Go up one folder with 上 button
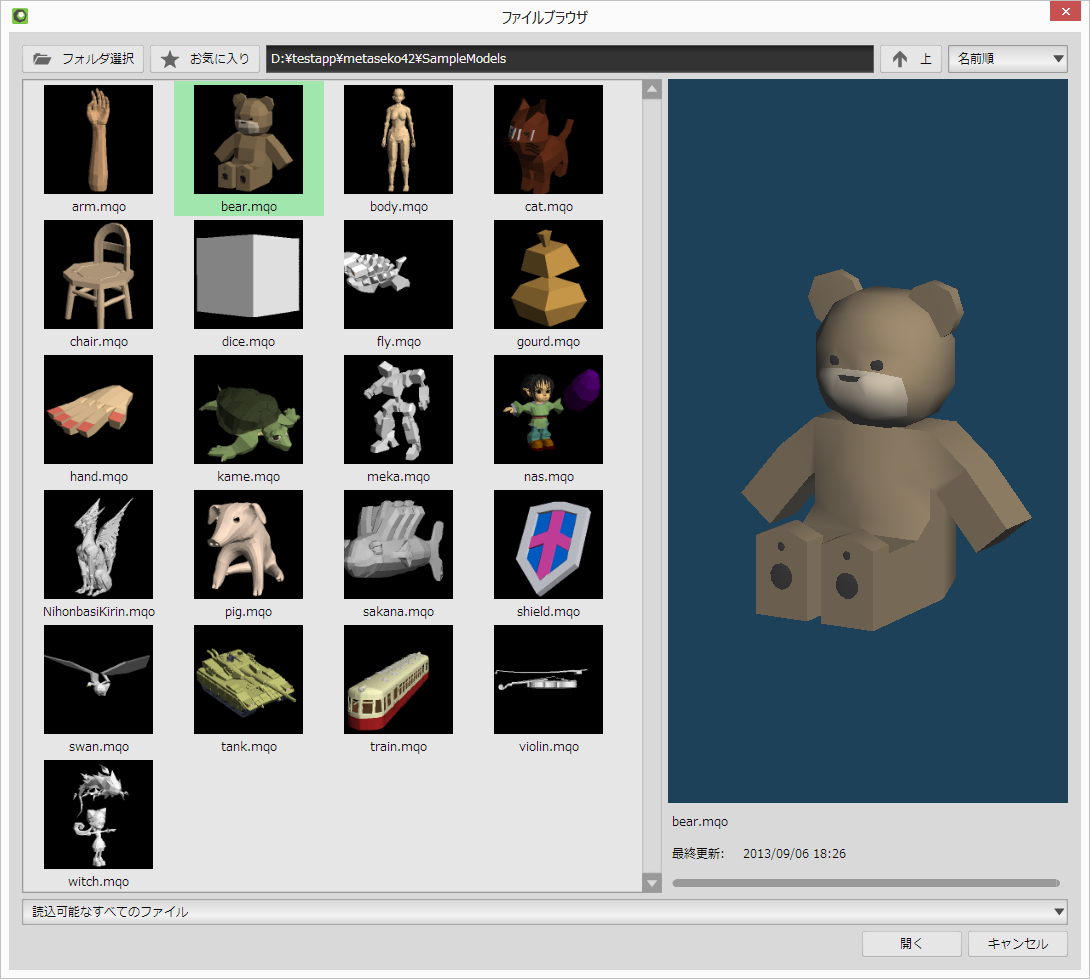 [x=911, y=59]
